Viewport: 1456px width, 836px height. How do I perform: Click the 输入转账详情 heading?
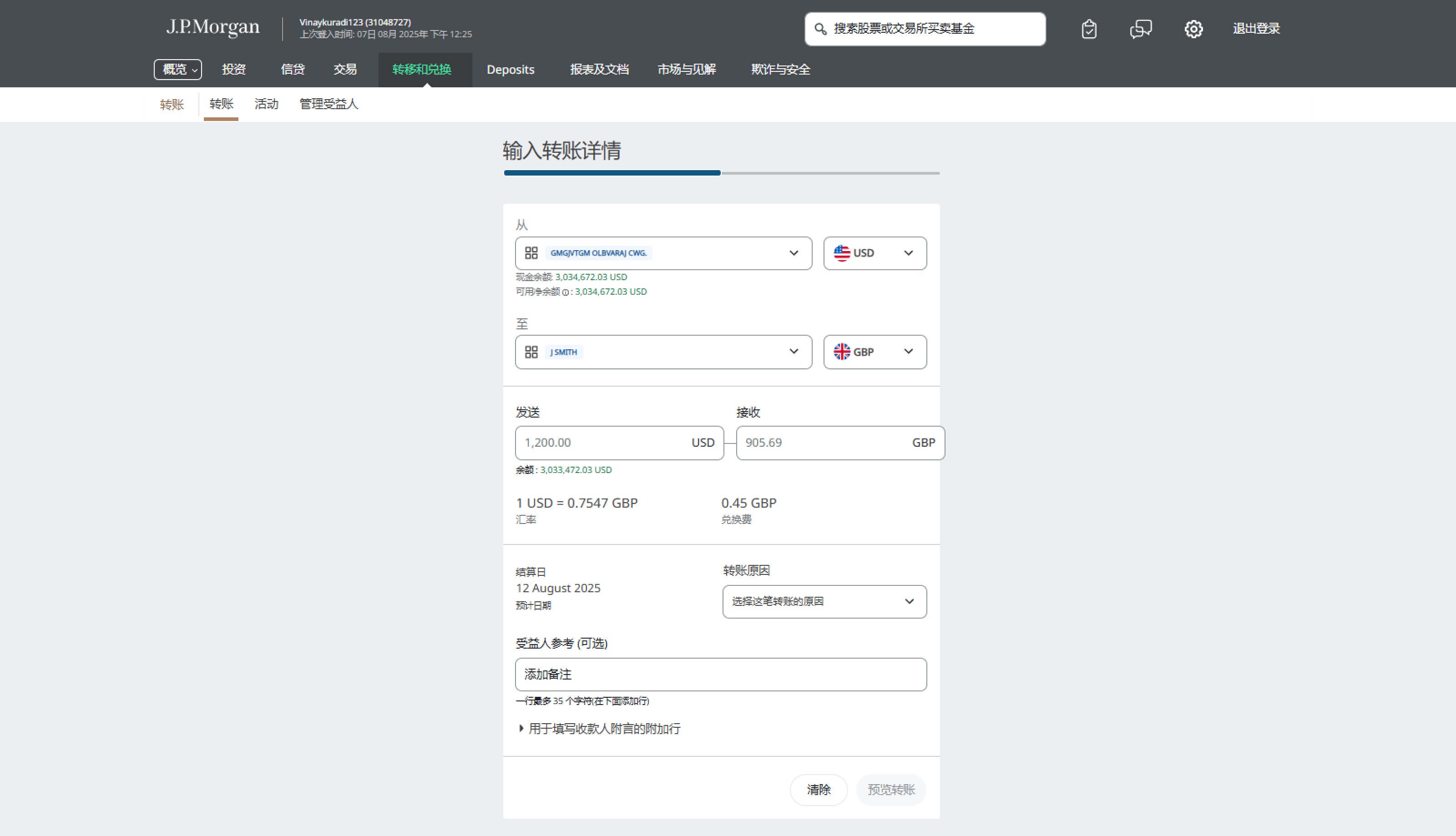coord(562,151)
